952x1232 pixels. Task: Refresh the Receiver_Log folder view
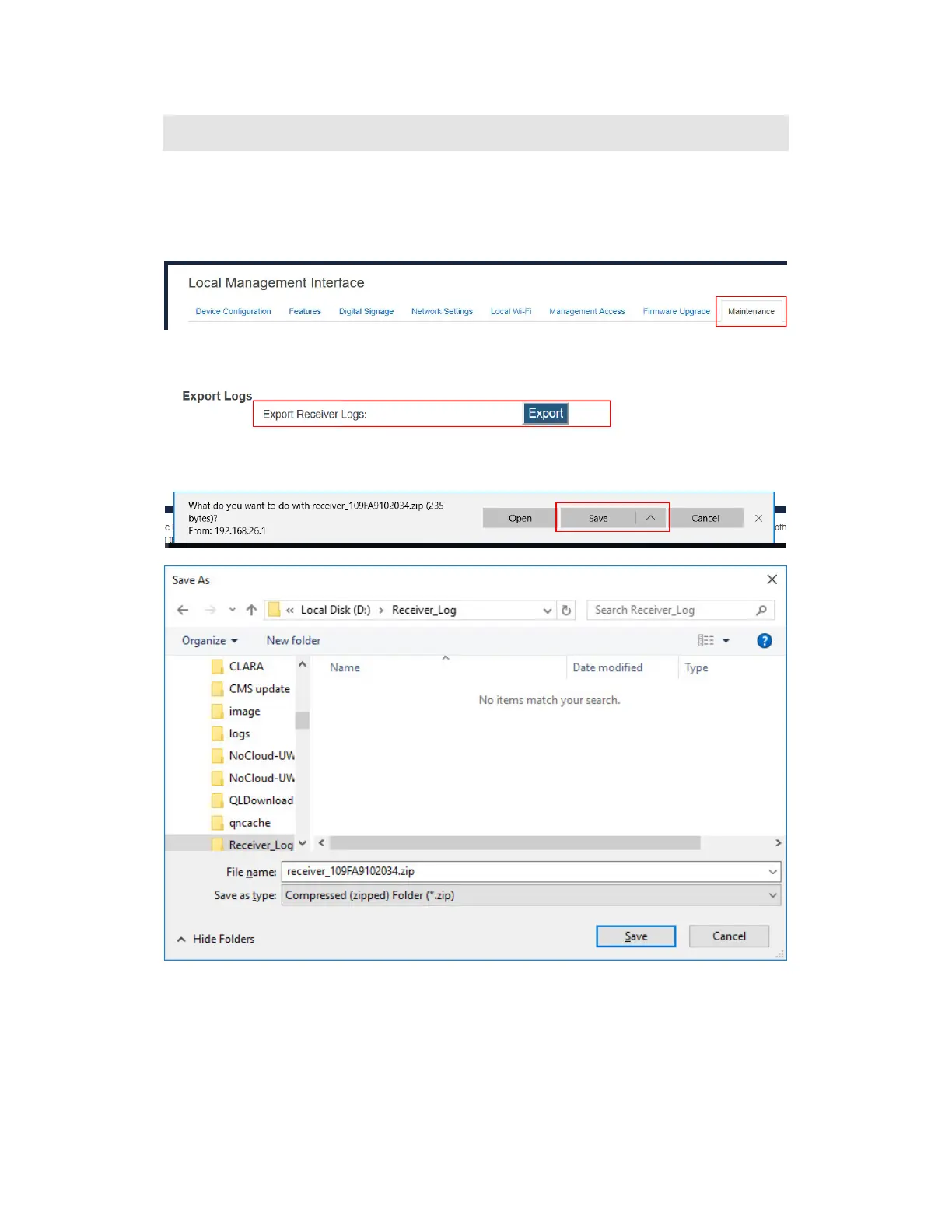[x=566, y=611]
